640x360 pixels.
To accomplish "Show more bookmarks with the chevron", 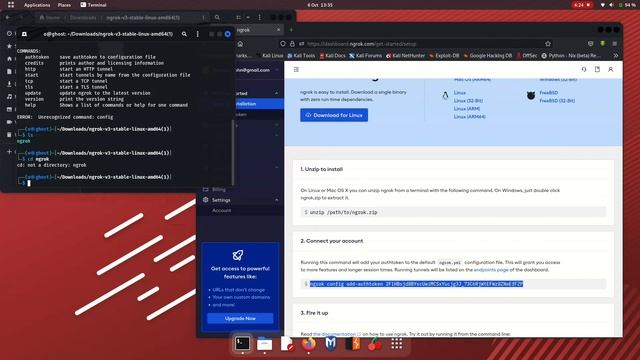I will coord(616,56).
